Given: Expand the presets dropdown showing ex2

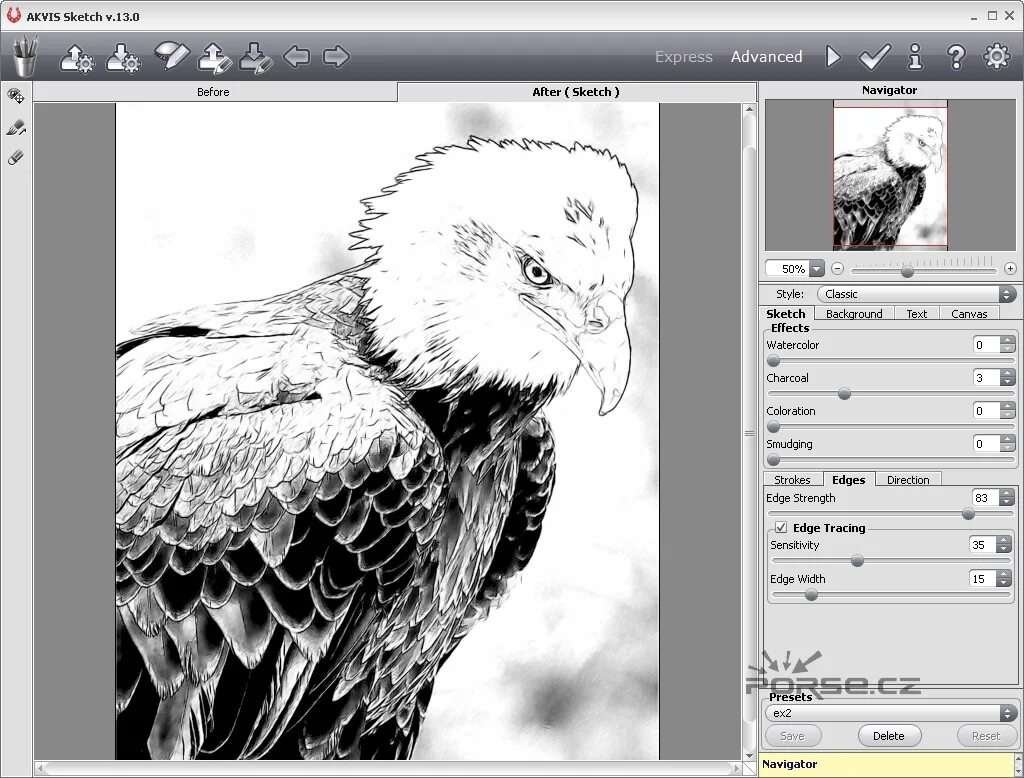Looking at the screenshot, I should (890, 713).
